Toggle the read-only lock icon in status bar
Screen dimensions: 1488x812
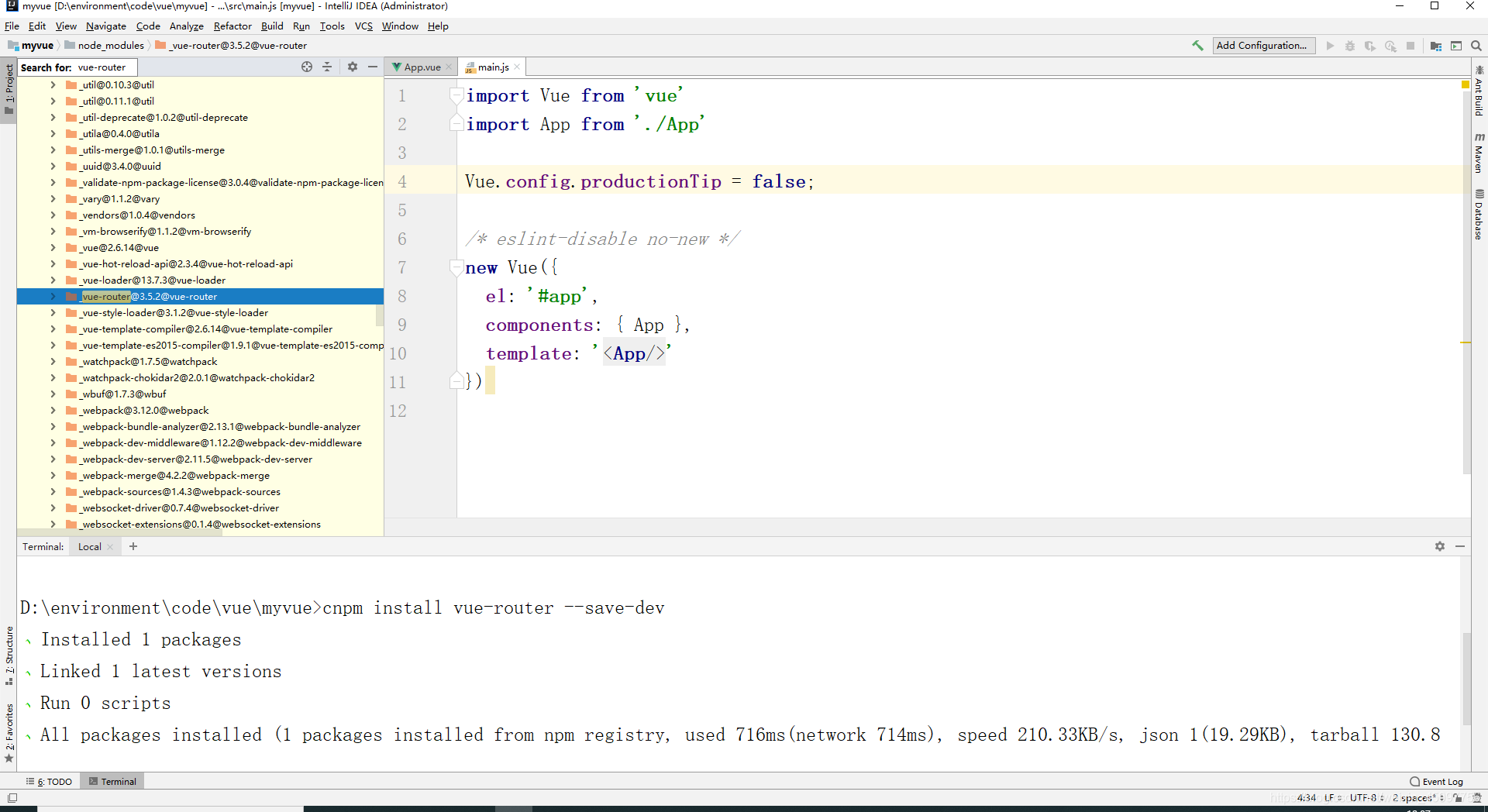(x=1458, y=797)
